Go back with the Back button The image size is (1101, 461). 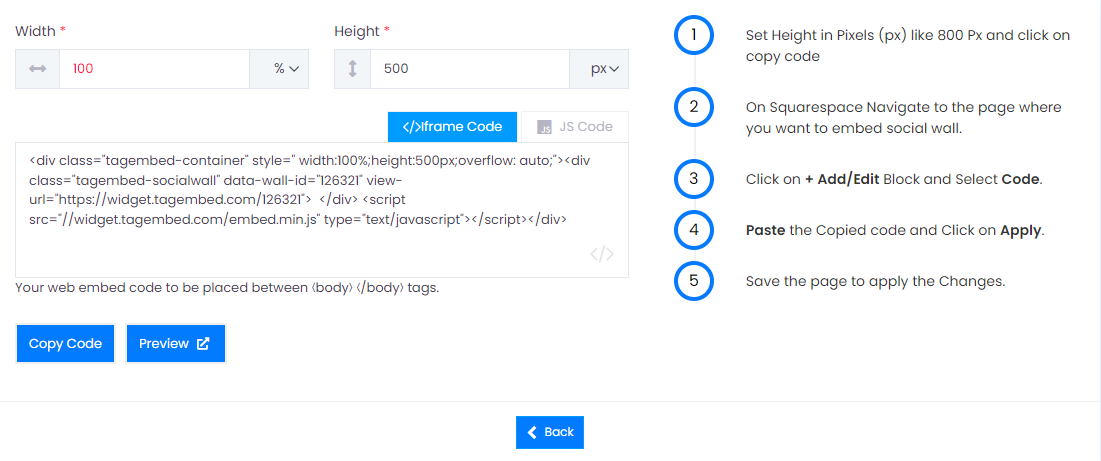[550, 432]
